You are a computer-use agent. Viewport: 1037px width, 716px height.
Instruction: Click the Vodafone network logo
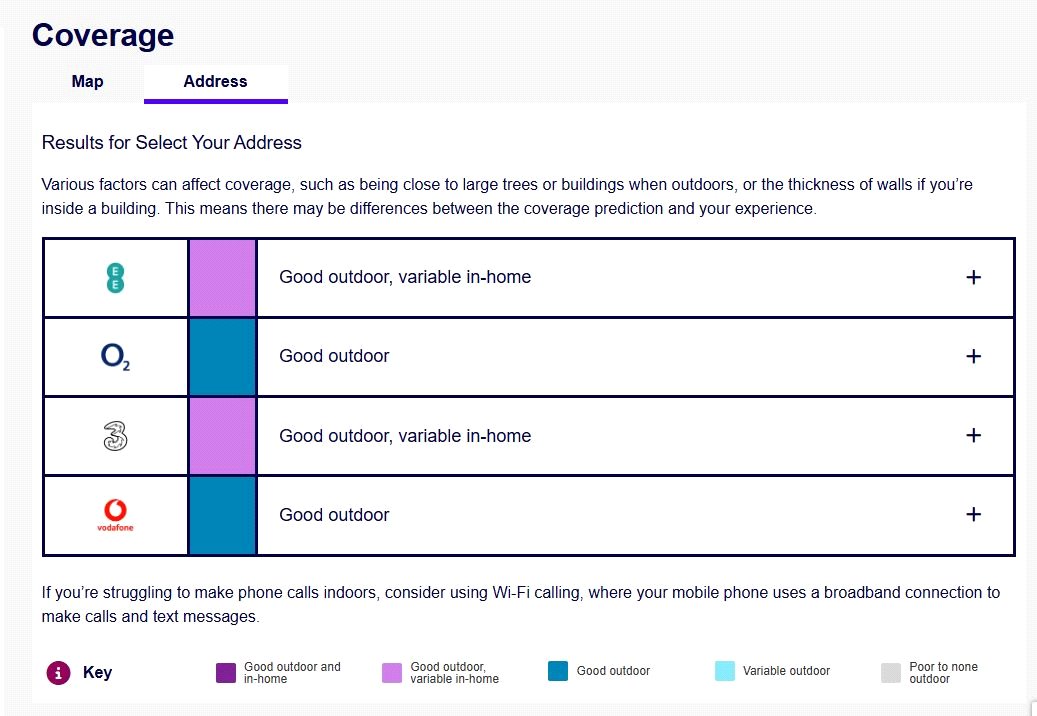tap(116, 515)
